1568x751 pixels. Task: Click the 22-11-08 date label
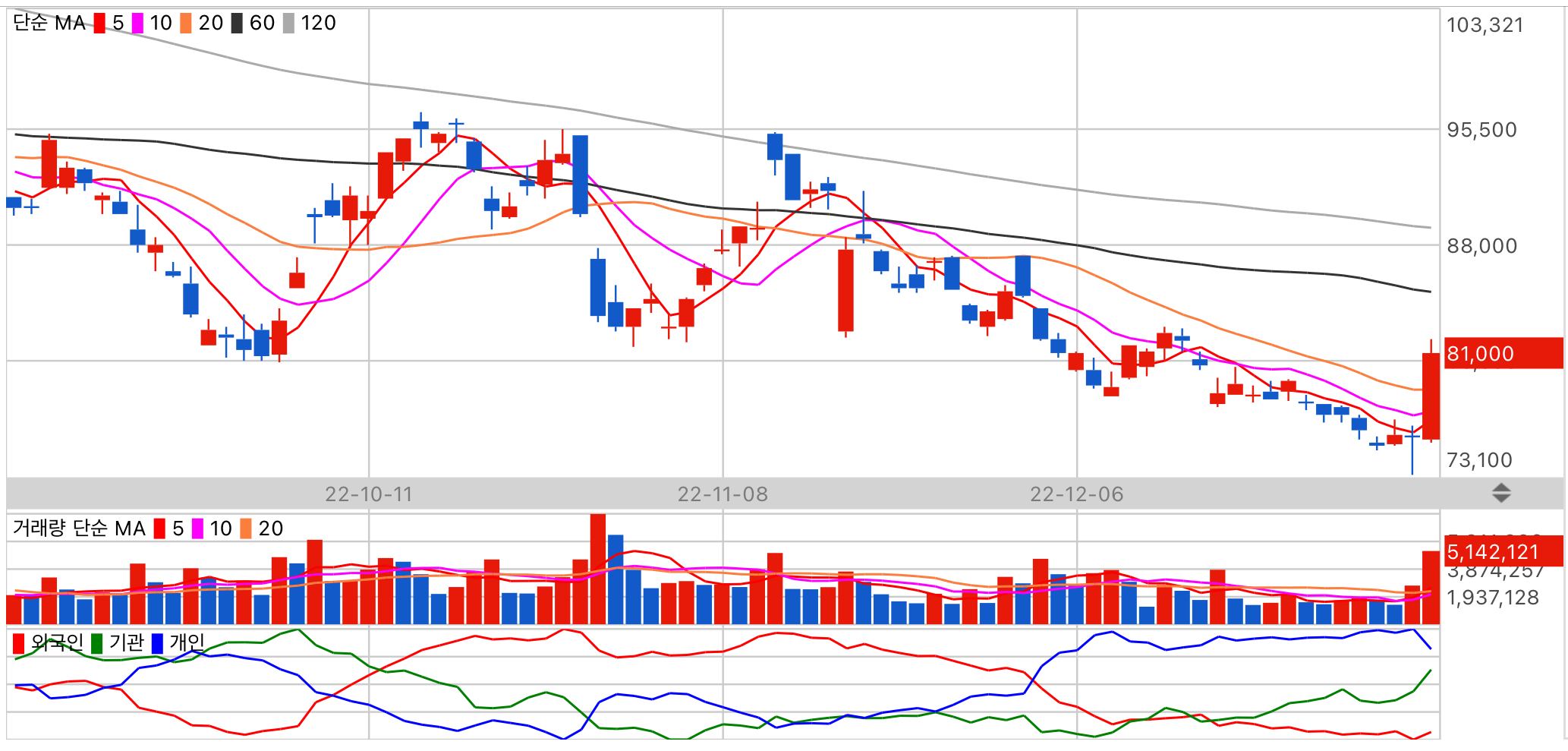[723, 494]
